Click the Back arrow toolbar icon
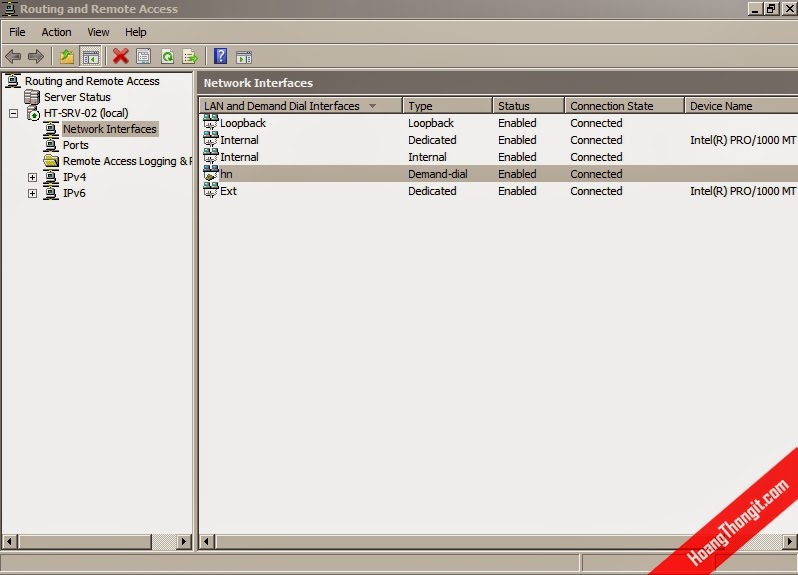 (x=13, y=56)
